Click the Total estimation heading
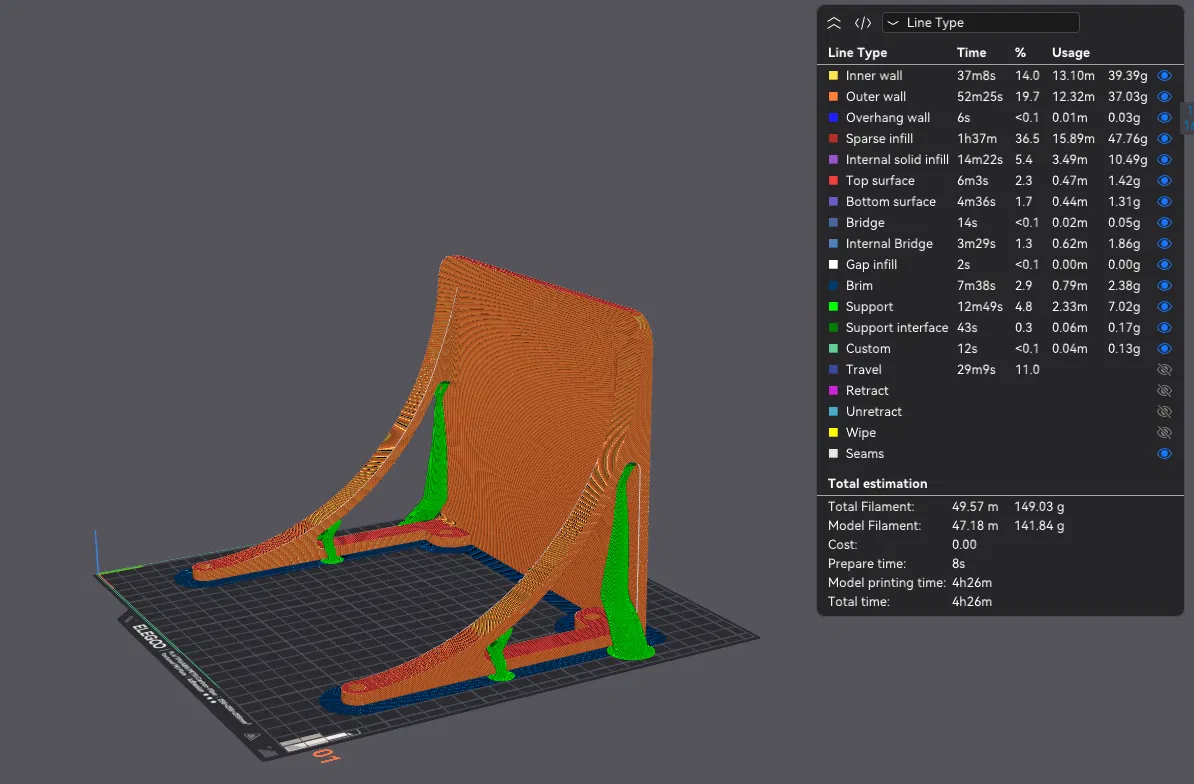The image size is (1194, 784). point(877,483)
